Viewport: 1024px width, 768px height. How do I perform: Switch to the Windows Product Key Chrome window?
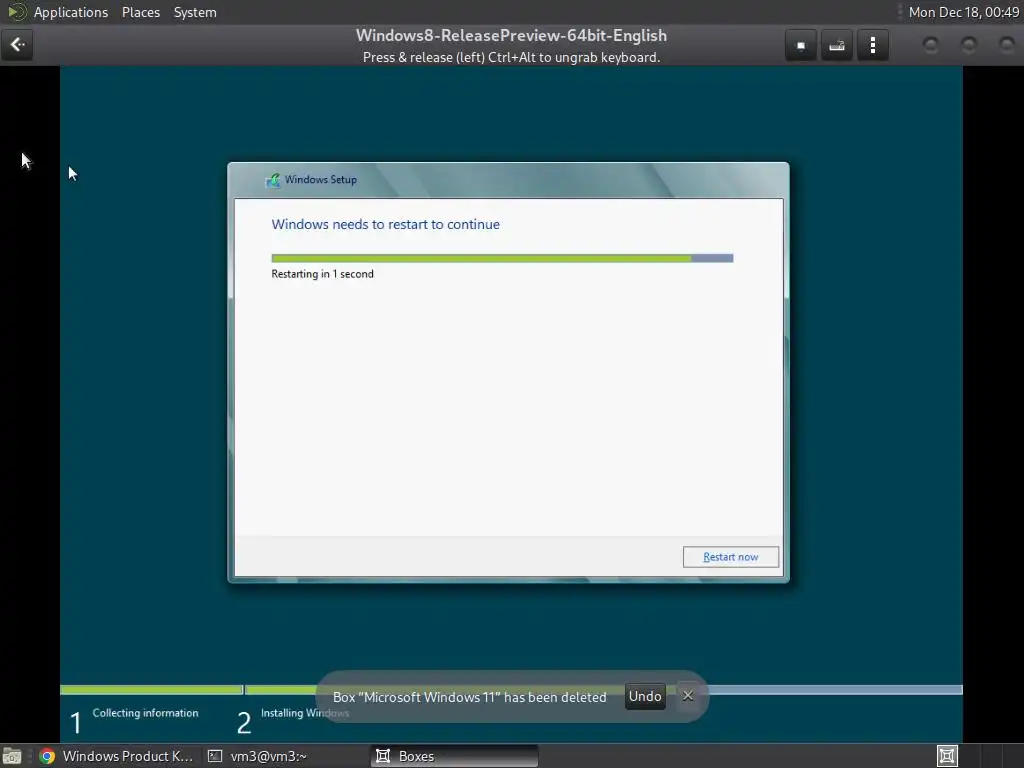116,756
